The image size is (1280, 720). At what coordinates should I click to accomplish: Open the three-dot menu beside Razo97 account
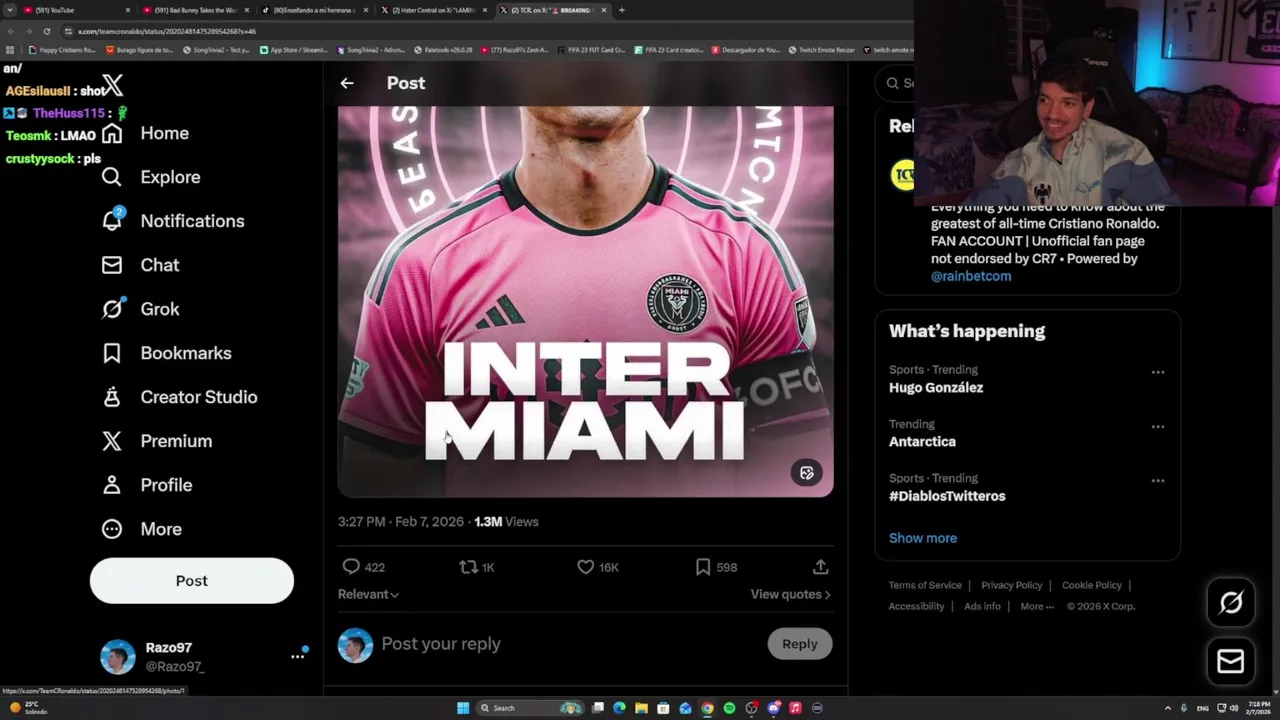298,656
